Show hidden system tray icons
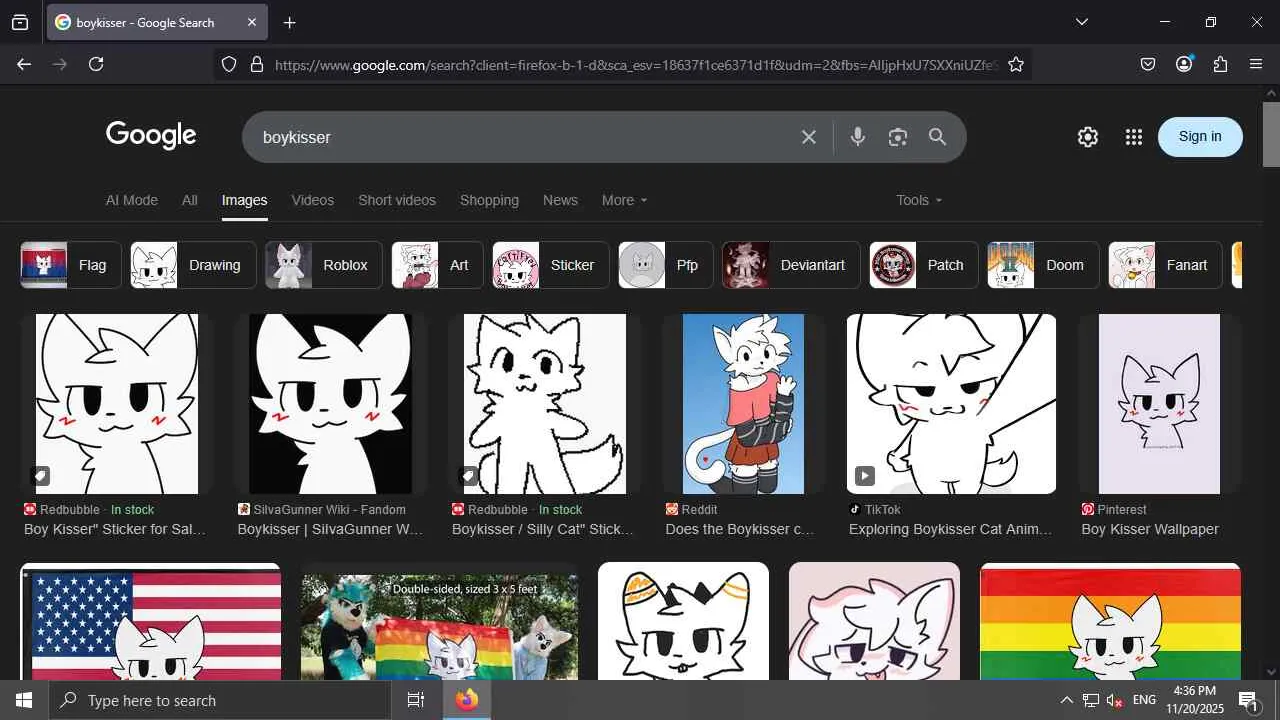The height and width of the screenshot is (720, 1280). point(1066,700)
